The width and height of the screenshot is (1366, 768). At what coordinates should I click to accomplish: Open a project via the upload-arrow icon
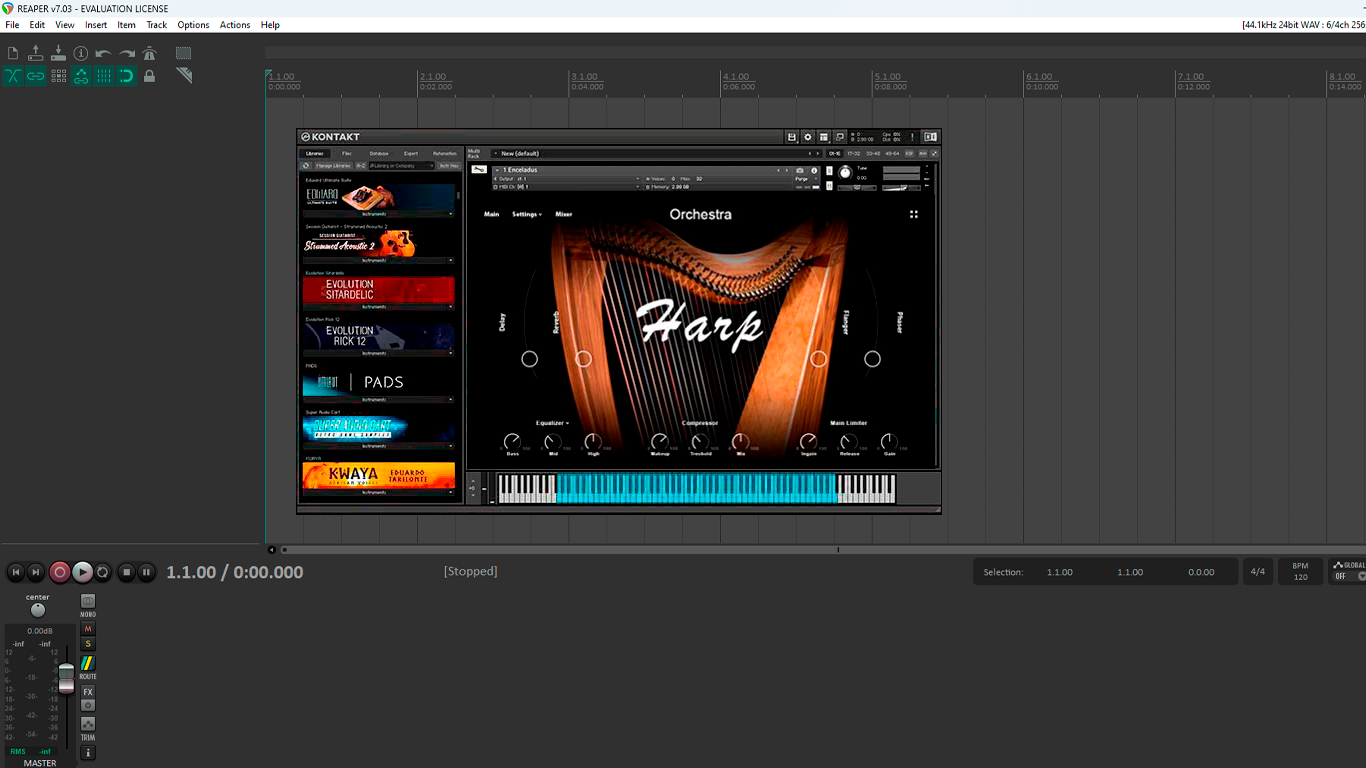[35, 53]
